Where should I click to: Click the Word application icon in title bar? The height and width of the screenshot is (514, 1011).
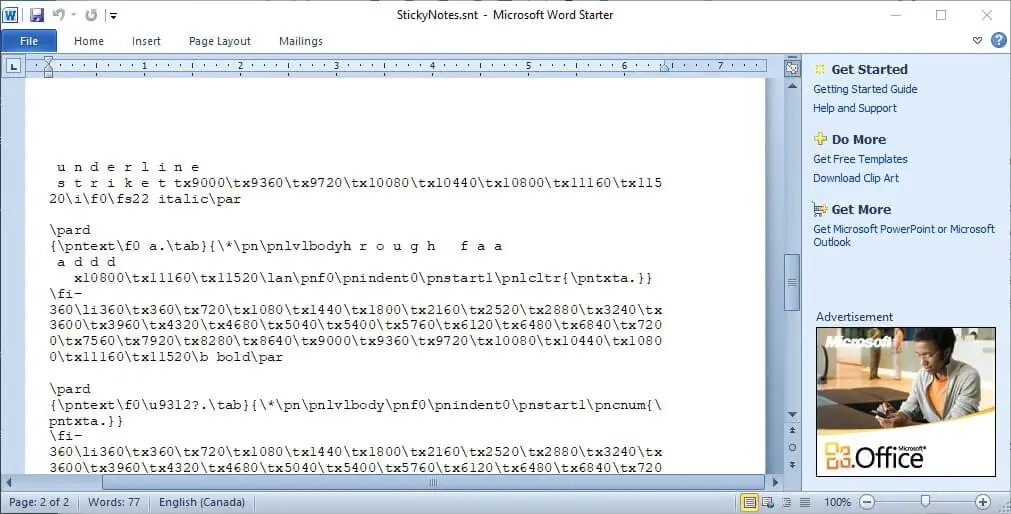(x=10, y=14)
